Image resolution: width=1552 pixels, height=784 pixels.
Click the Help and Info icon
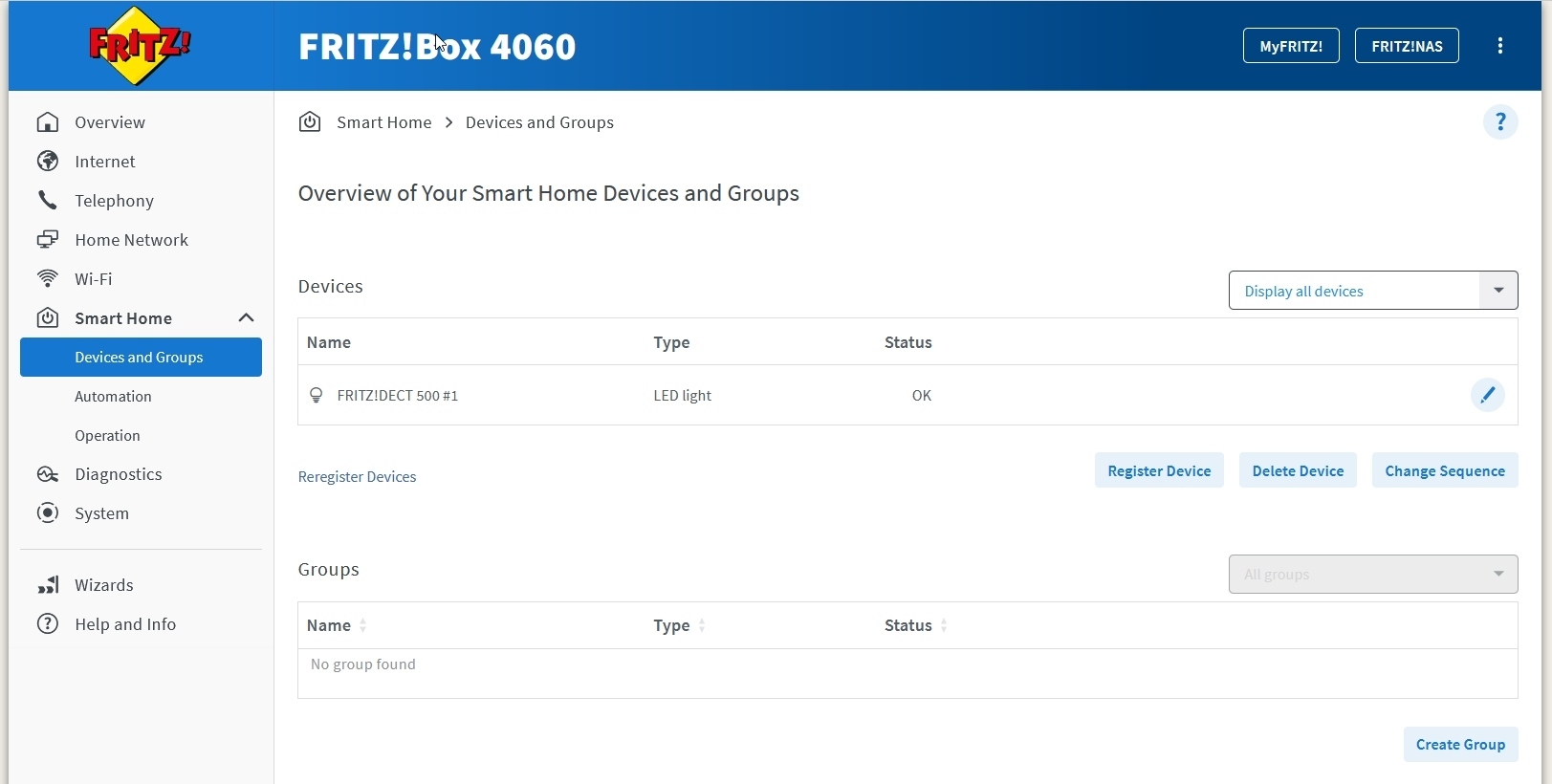point(48,624)
